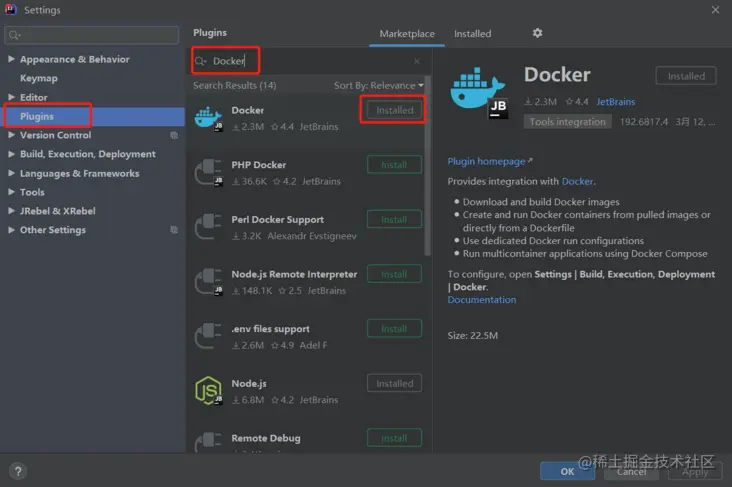Expand the Other Settings node
Image resolution: width=732 pixels, height=487 pixels.
tap(11, 230)
